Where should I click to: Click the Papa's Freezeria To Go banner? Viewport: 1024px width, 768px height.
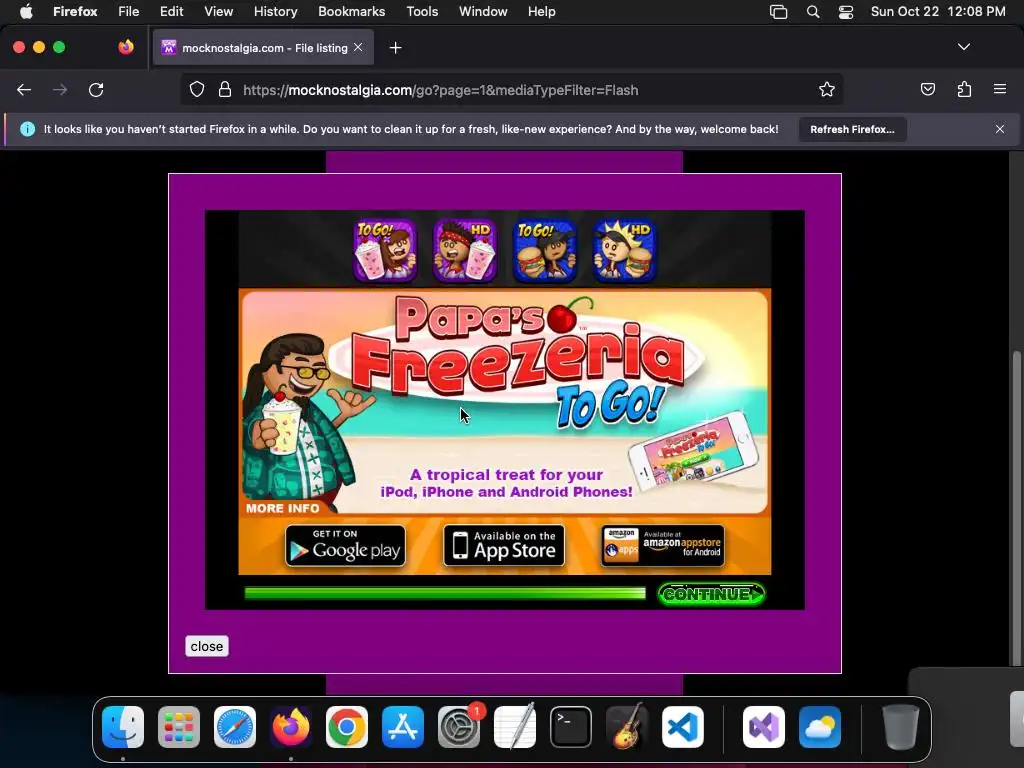point(505,402)
